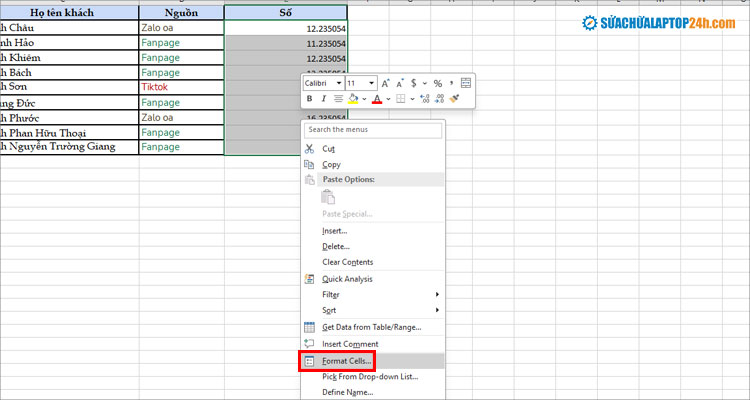Toggle Italic formatting in mini toolbar
Image resolution: width=750 pixels, height=400 pixels.
[x=324, y=100]
